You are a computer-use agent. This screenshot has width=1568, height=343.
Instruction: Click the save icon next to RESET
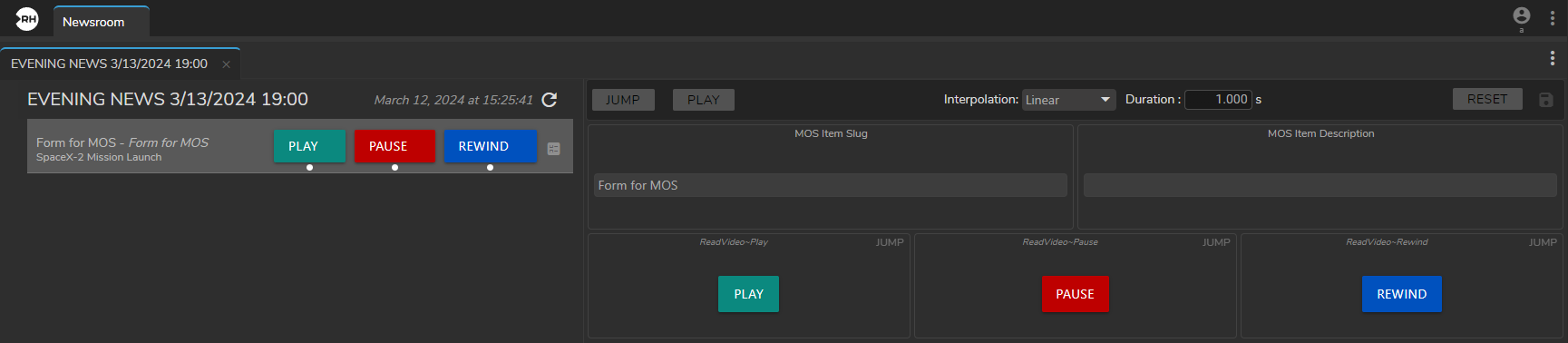point(1546,100)
